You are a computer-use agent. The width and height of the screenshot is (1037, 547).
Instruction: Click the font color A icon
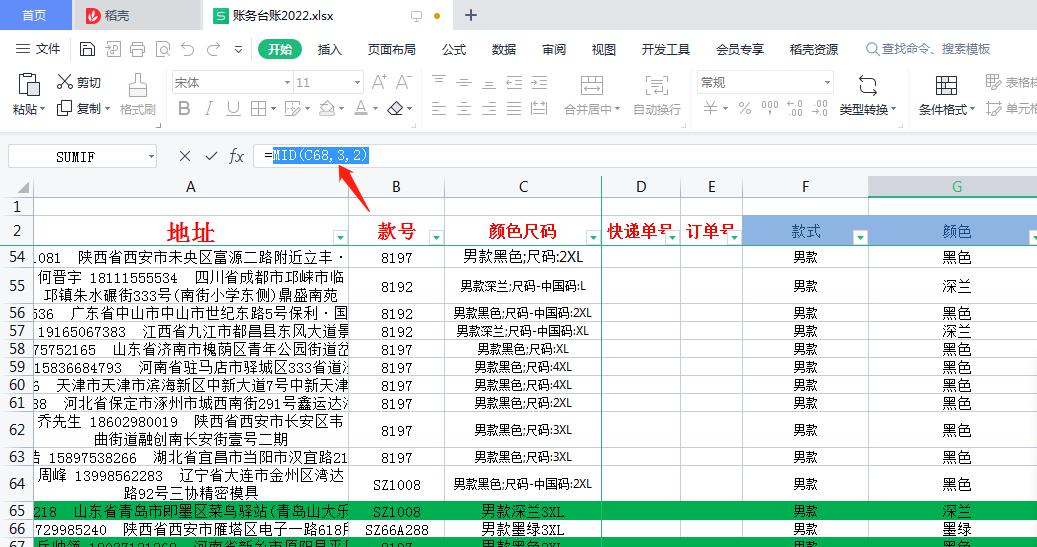(361, 108)
